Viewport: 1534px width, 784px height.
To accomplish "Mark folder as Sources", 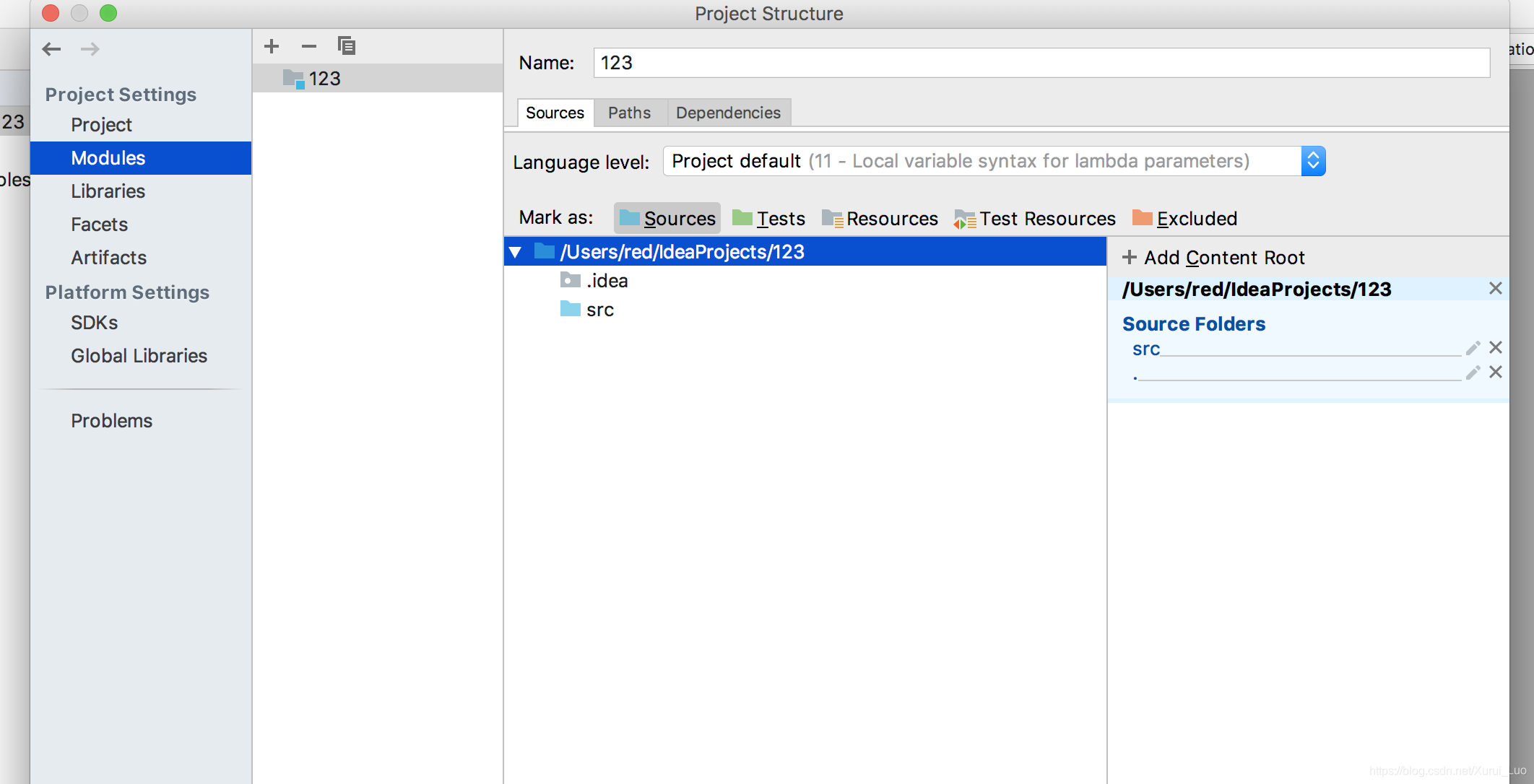I will click(667, 218).
